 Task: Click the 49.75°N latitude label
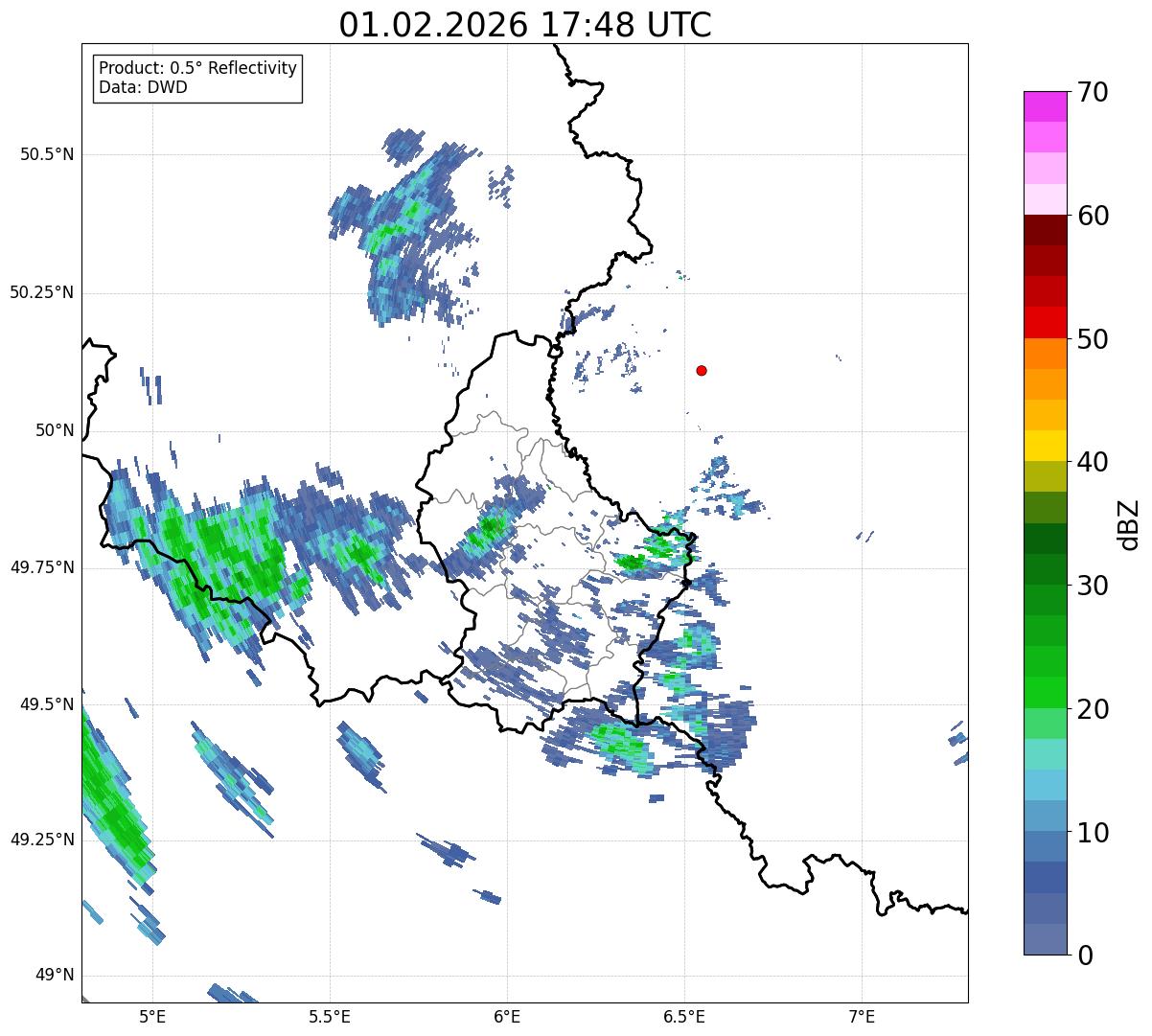pos(42,567)
